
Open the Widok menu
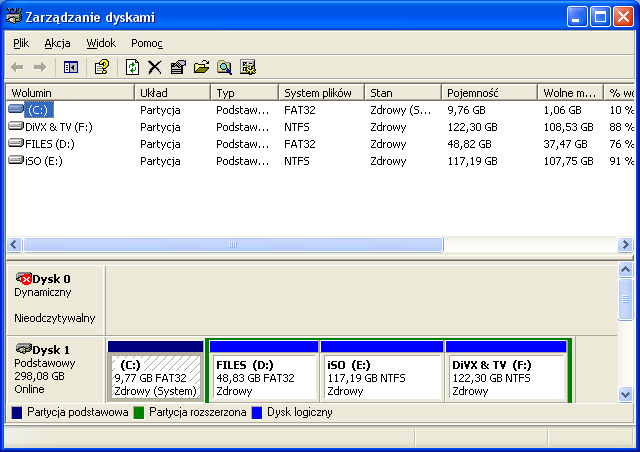tap(101, 43)
